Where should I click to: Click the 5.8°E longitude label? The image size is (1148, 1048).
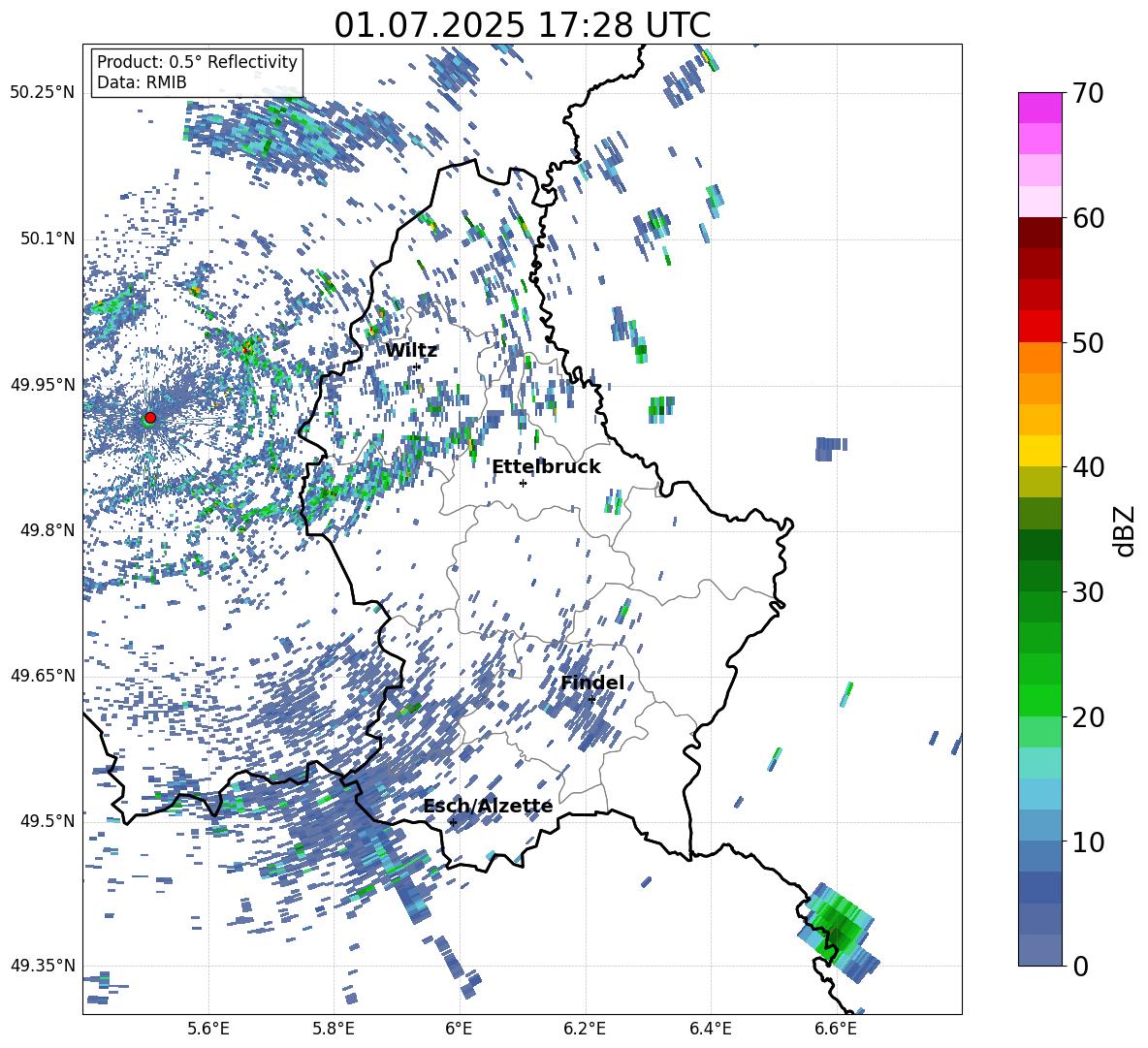(x=334, y=1029)
